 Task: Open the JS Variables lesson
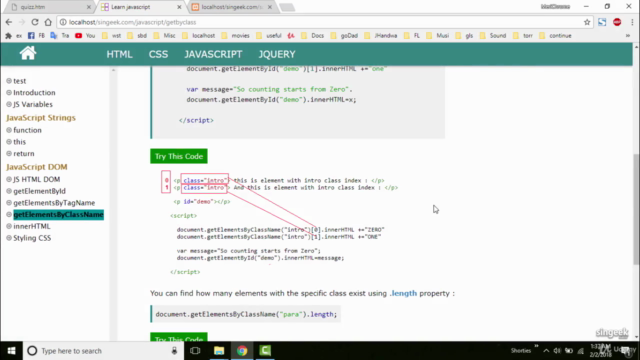pyautogui.click(x=33, y=104)
